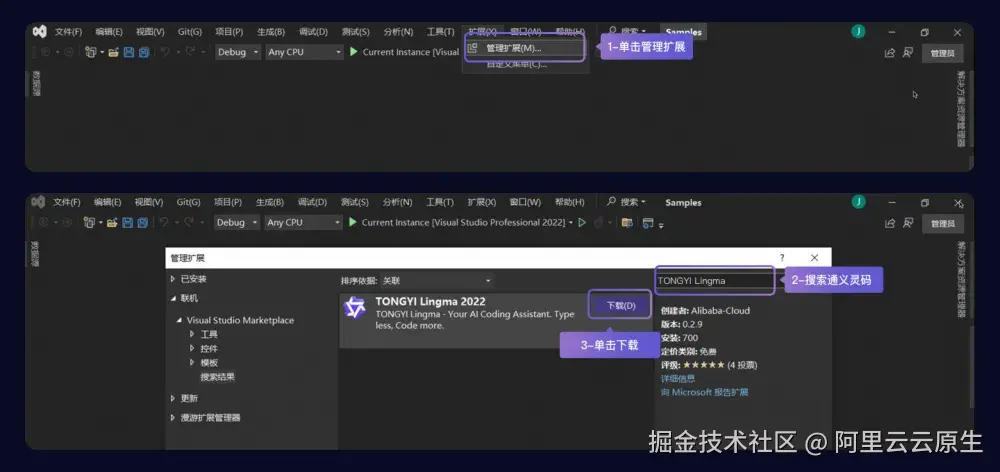Open Debug configuration dropdown in lower window
This screenshot has height=472, width=1000.
pos(237,223)
